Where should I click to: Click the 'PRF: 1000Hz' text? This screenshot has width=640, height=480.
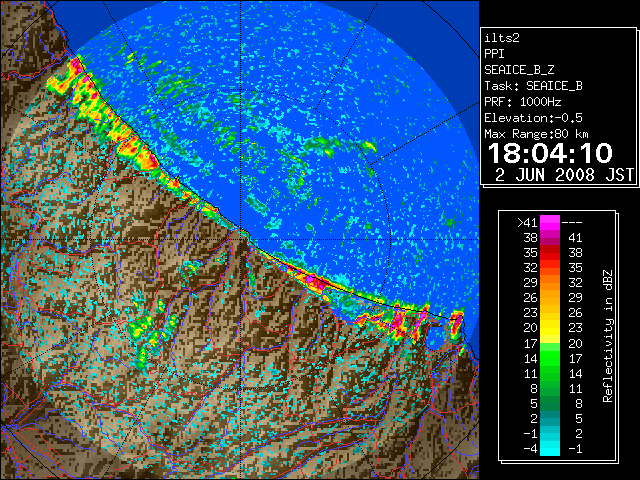tap(523, 102)
